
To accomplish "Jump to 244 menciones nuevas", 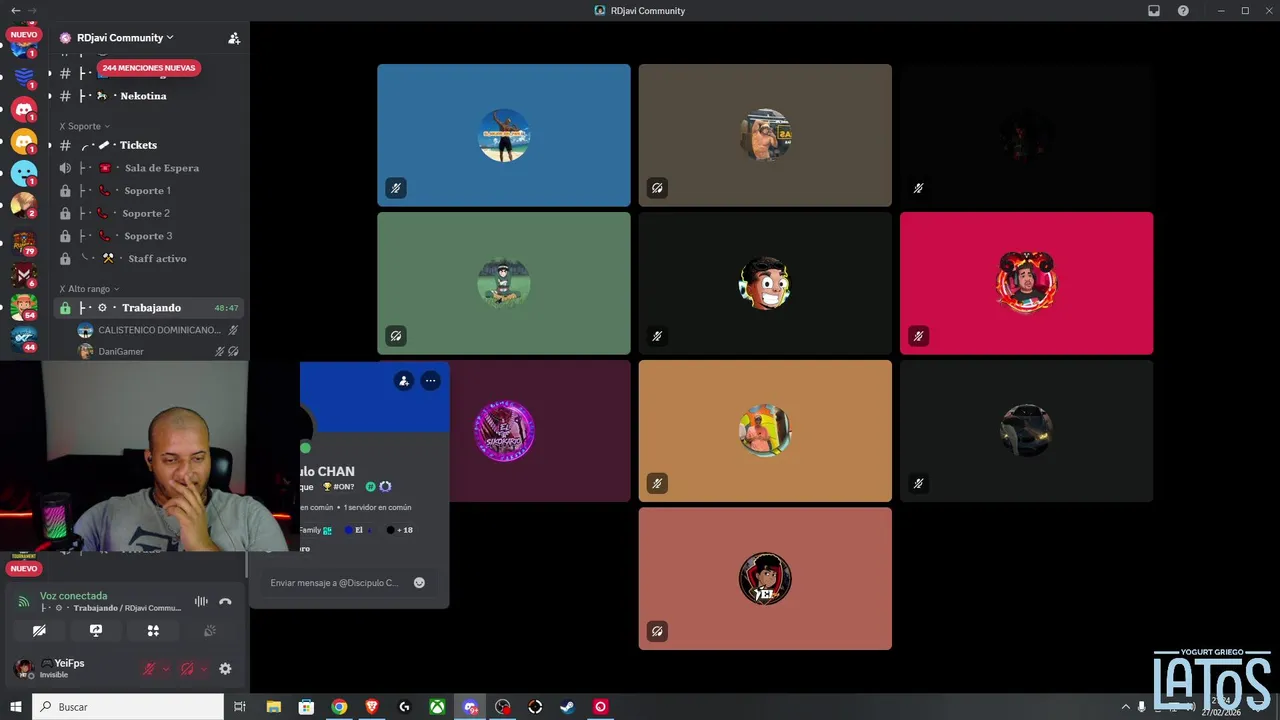I will tap(149, 68).
